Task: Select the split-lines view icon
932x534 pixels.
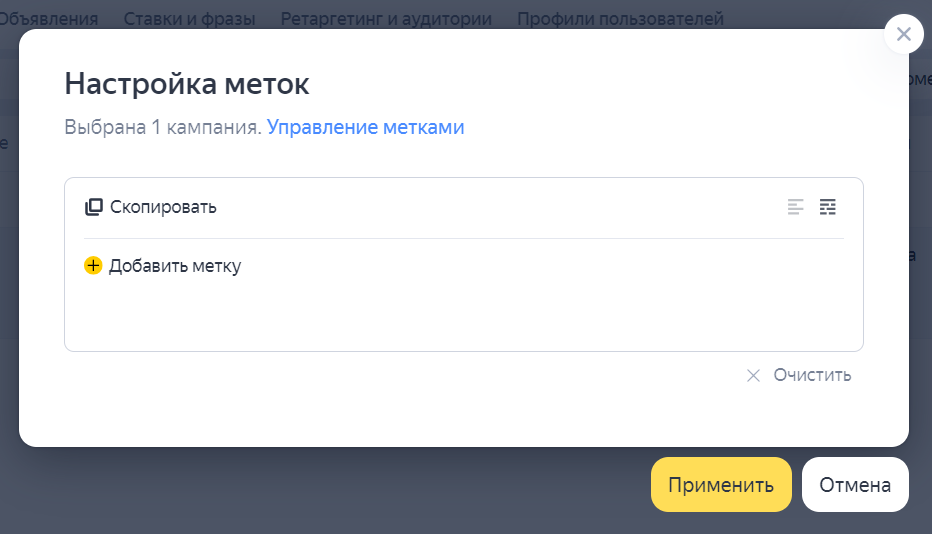Action: 827,207
